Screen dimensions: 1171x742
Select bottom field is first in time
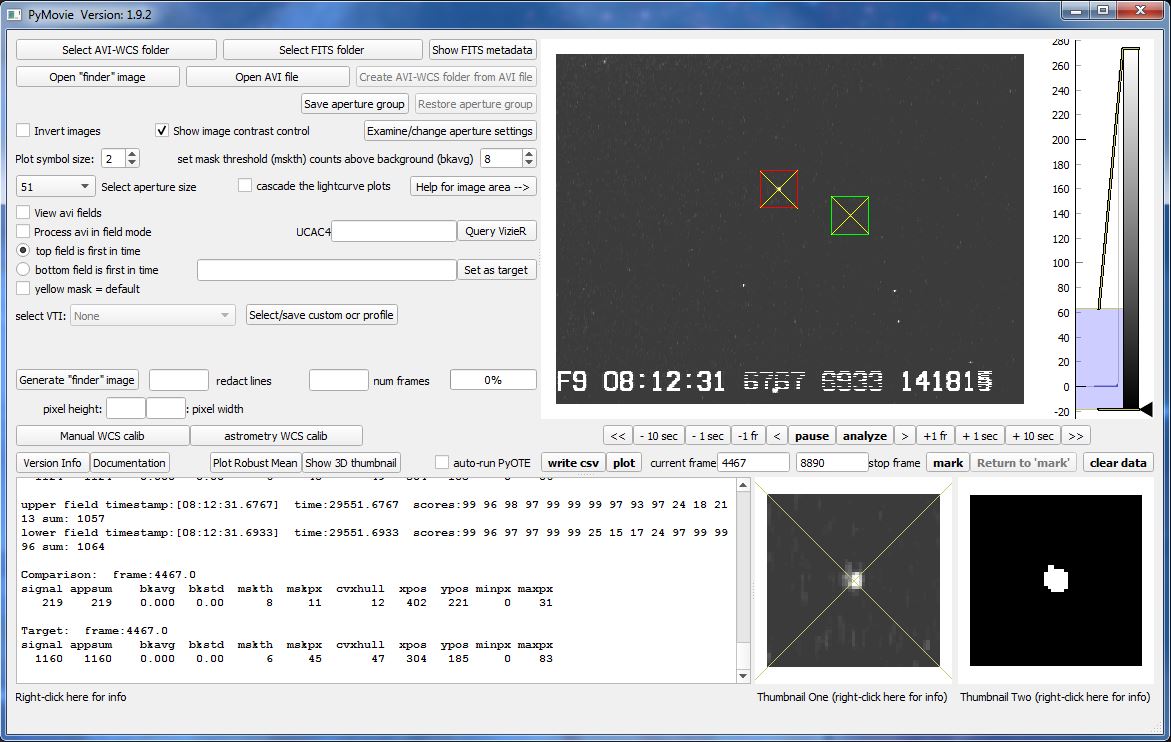24,270
